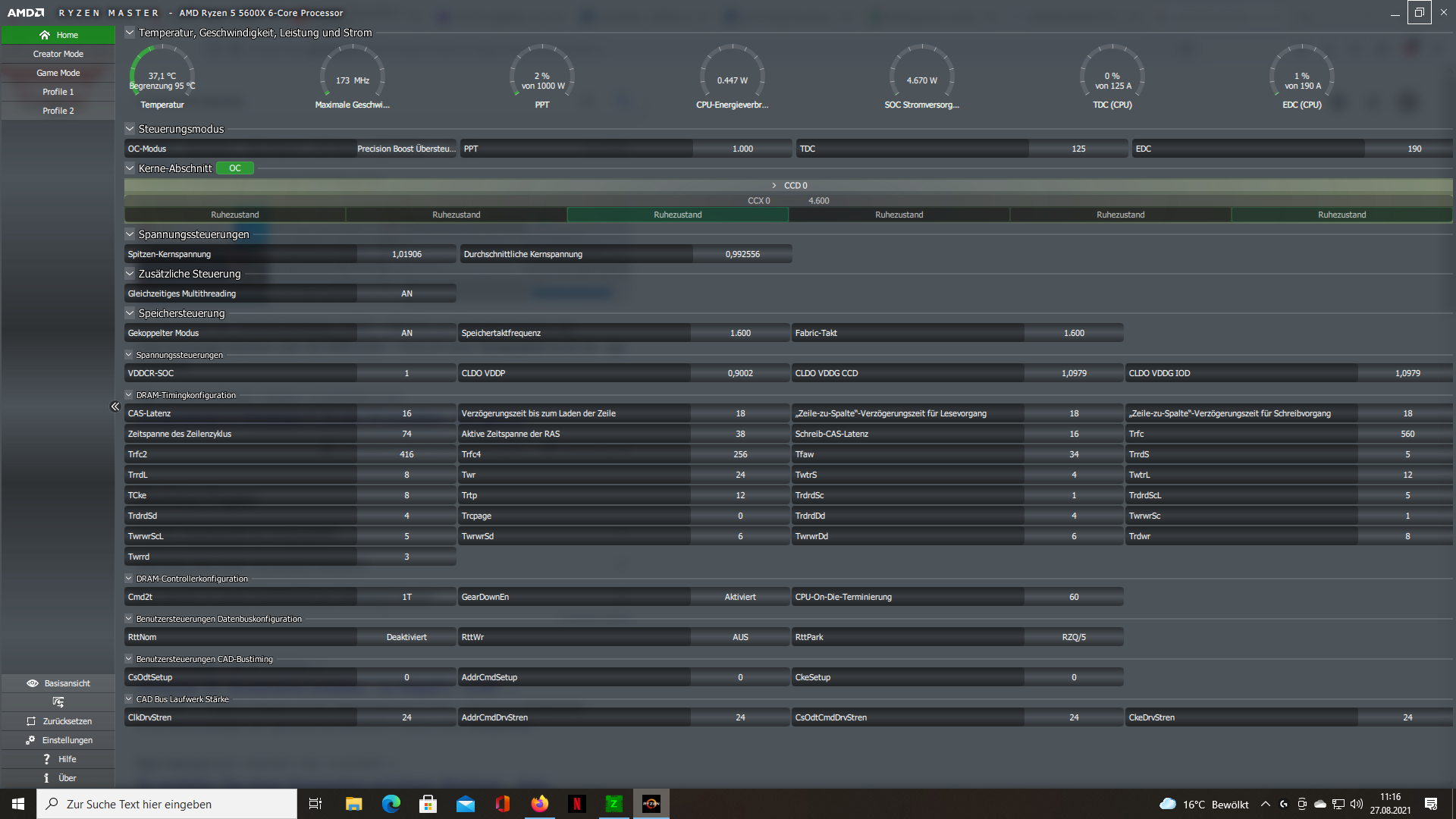Click the Temperatur gauge dial
This screenshot has height=819, width=1456.
click(x=162, y=76)
